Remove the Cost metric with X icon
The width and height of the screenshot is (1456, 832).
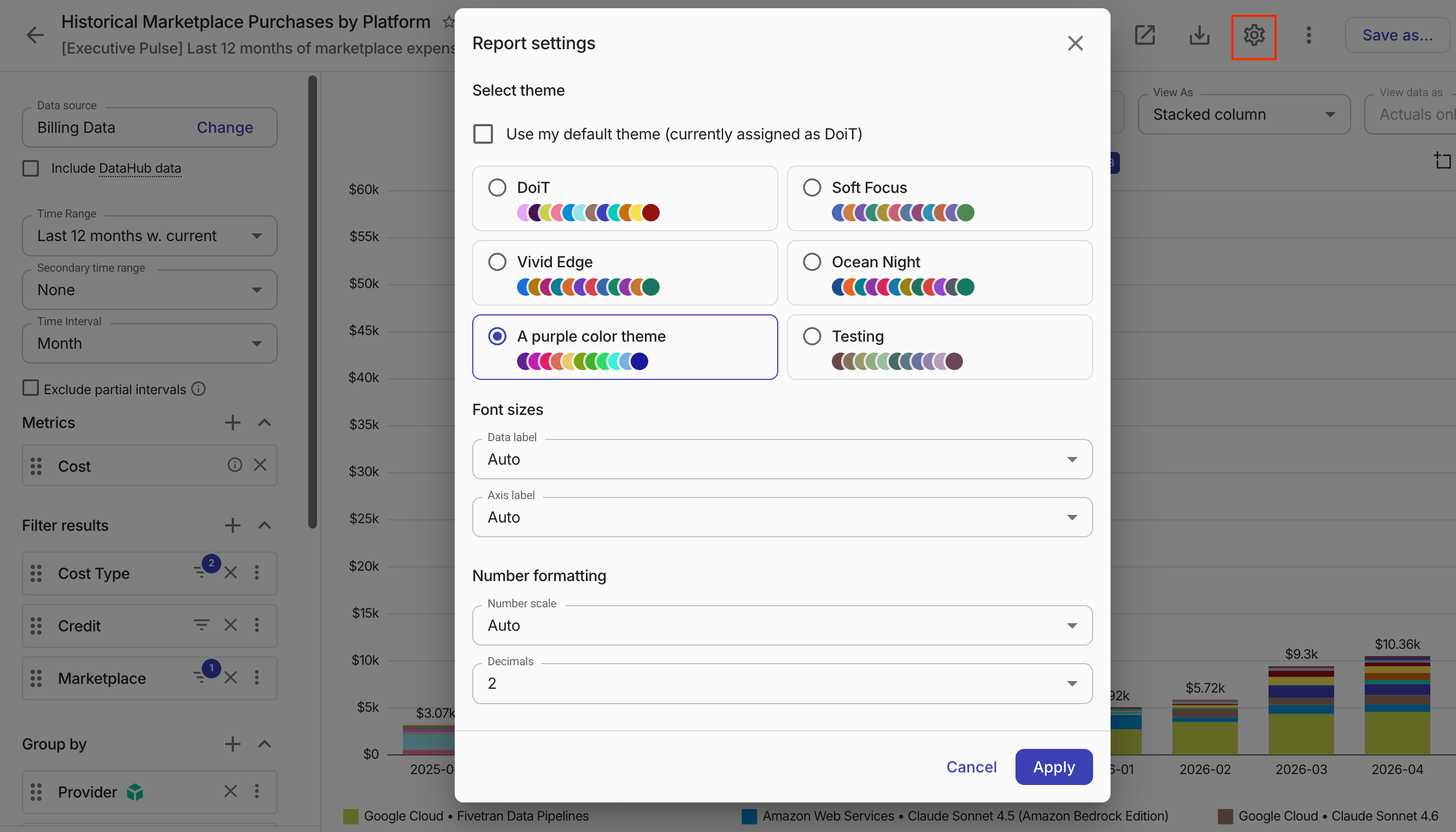[260, 465]
